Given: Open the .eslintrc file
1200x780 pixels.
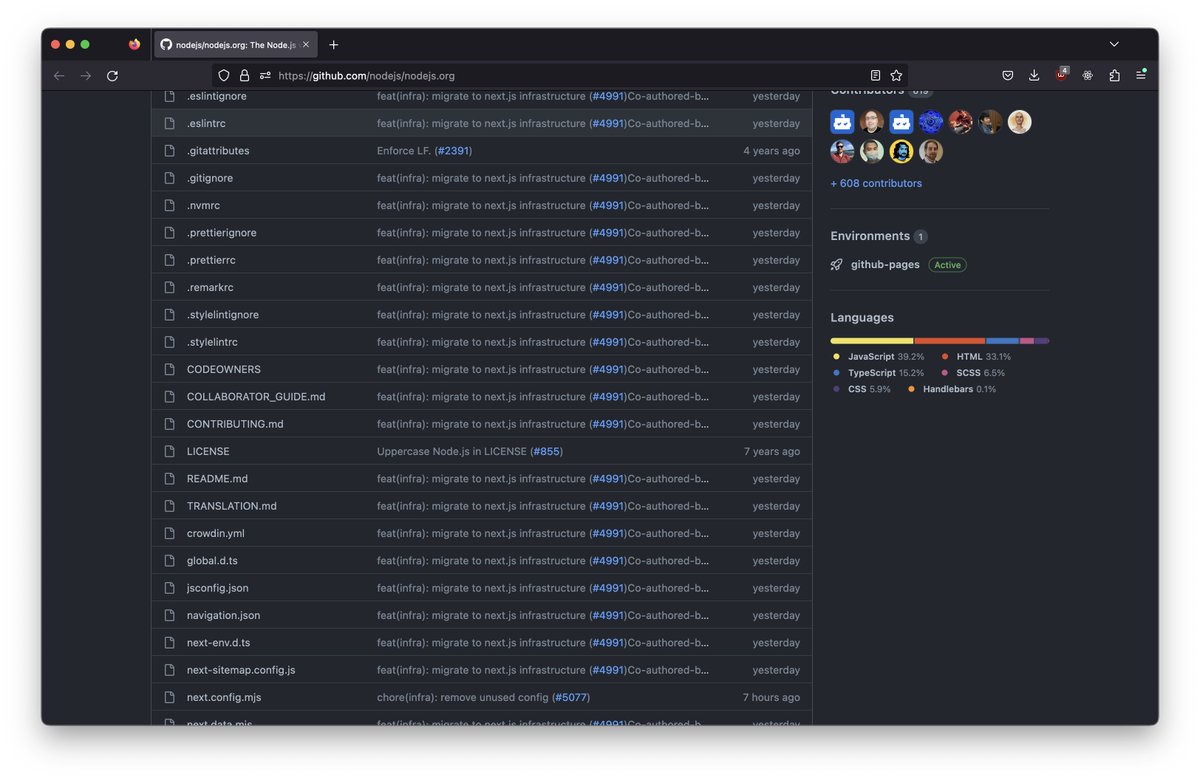Looking at the screenshot, I should coord(206,124).
